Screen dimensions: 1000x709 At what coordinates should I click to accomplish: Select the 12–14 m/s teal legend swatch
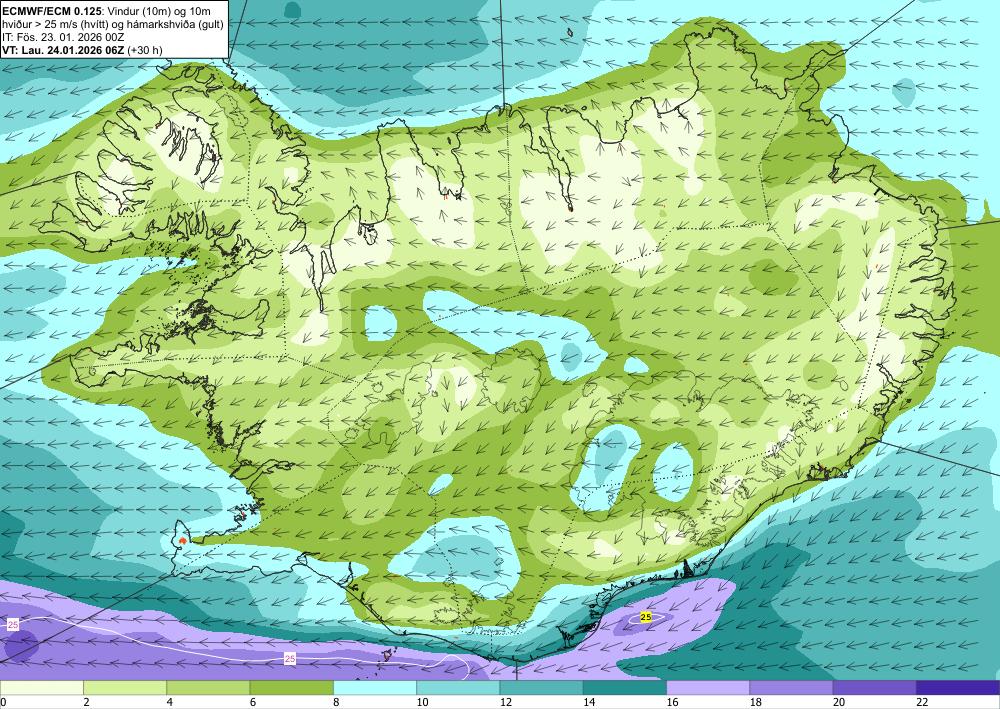pos(541,688)
